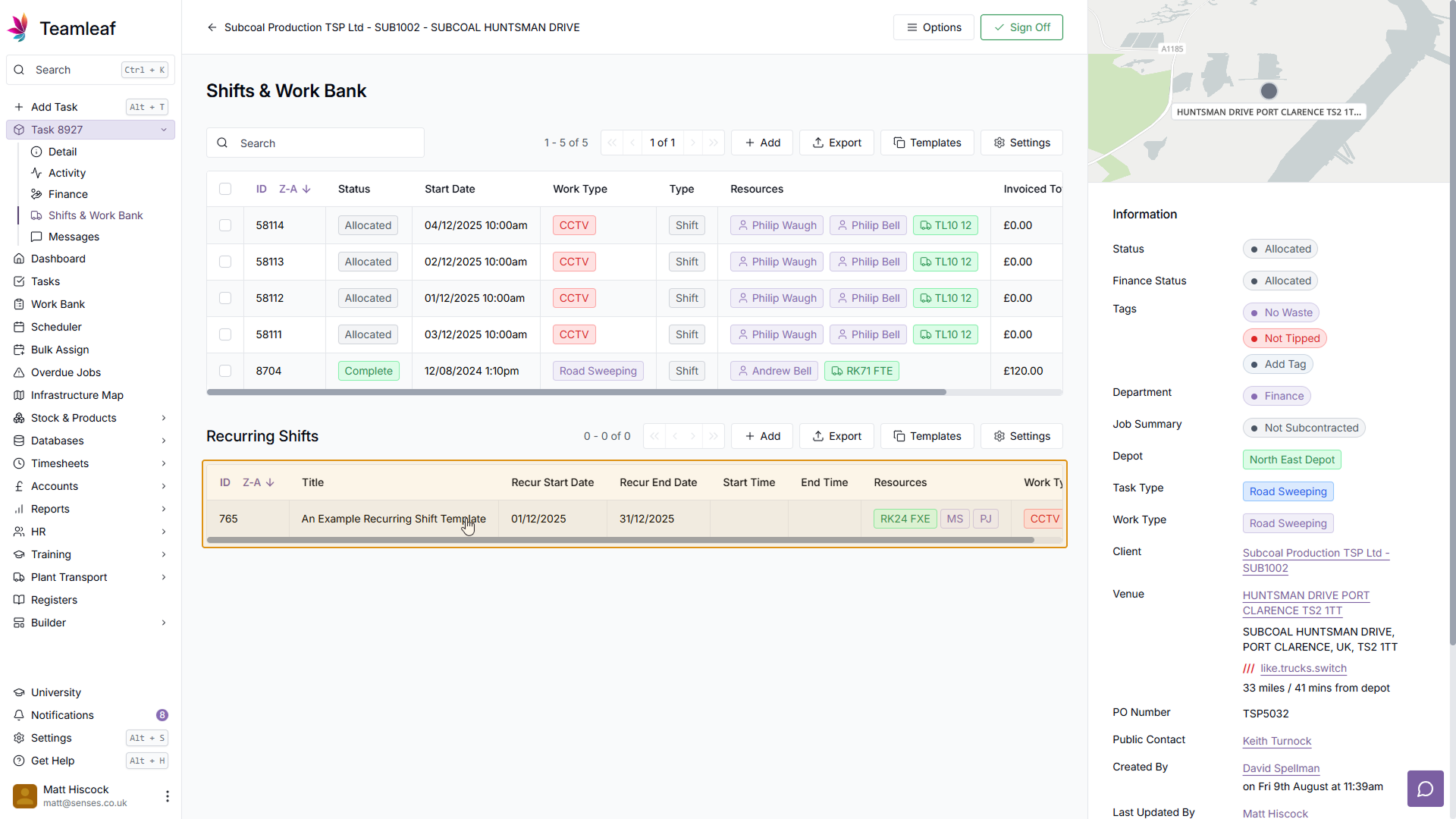Click the Scheduler calendar item
The image size is (1456, 819).
tap(56, 327)
